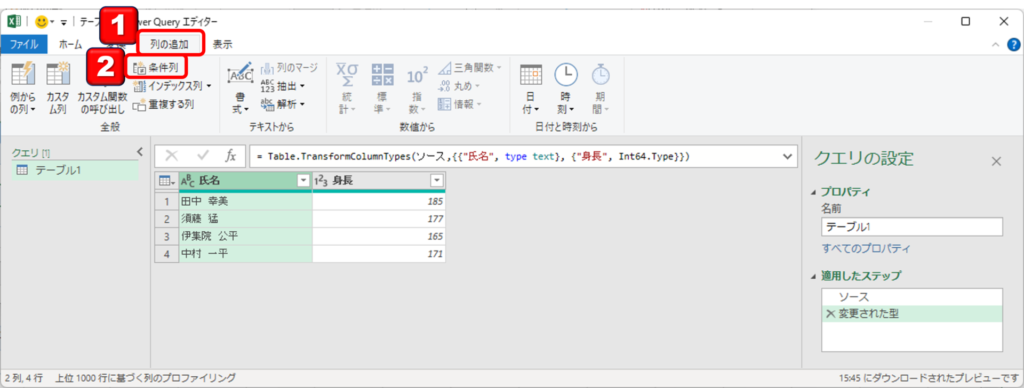1024x388 pixels.
Task: Switch to the 列の追加 tab
Action: [x=169, y=44]
